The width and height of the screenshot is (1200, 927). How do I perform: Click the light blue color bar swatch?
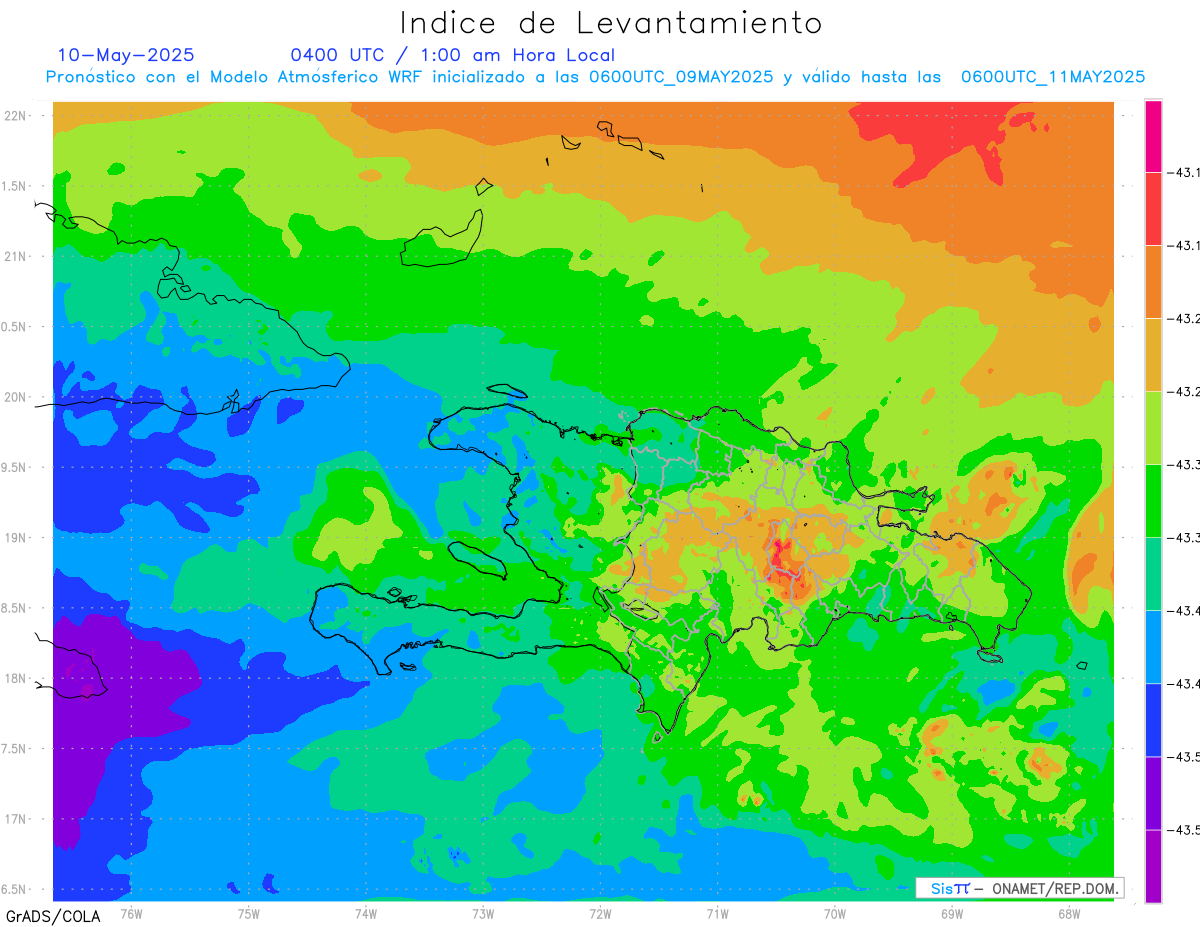pyautogui.click(x=1153, y=647)
